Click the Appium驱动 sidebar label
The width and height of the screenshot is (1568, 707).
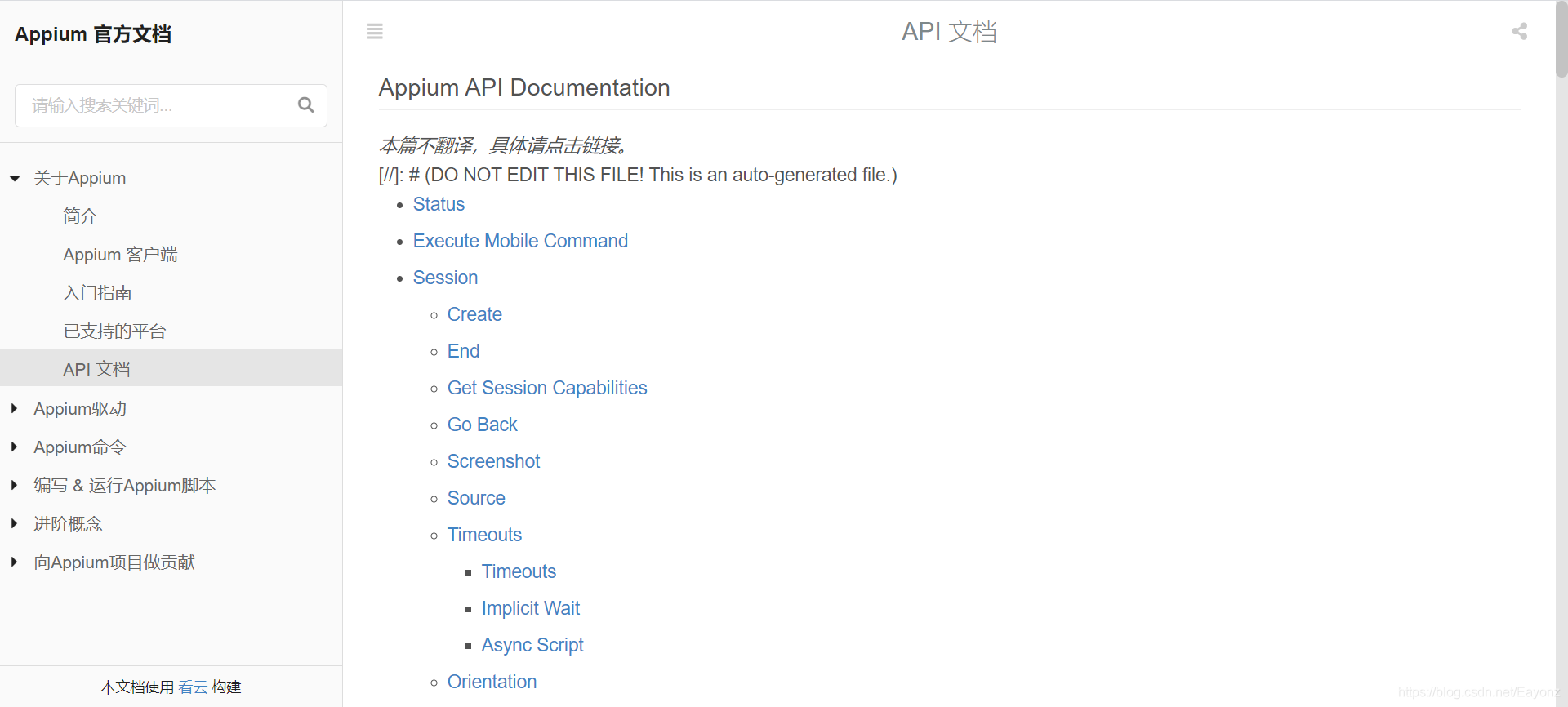(x=80, y=408)
